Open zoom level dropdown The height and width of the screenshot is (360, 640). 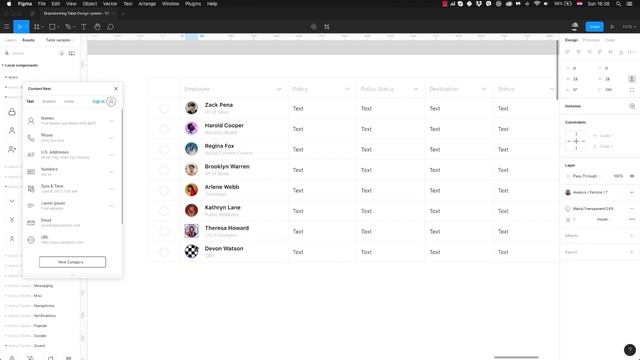tap(629, 27)
